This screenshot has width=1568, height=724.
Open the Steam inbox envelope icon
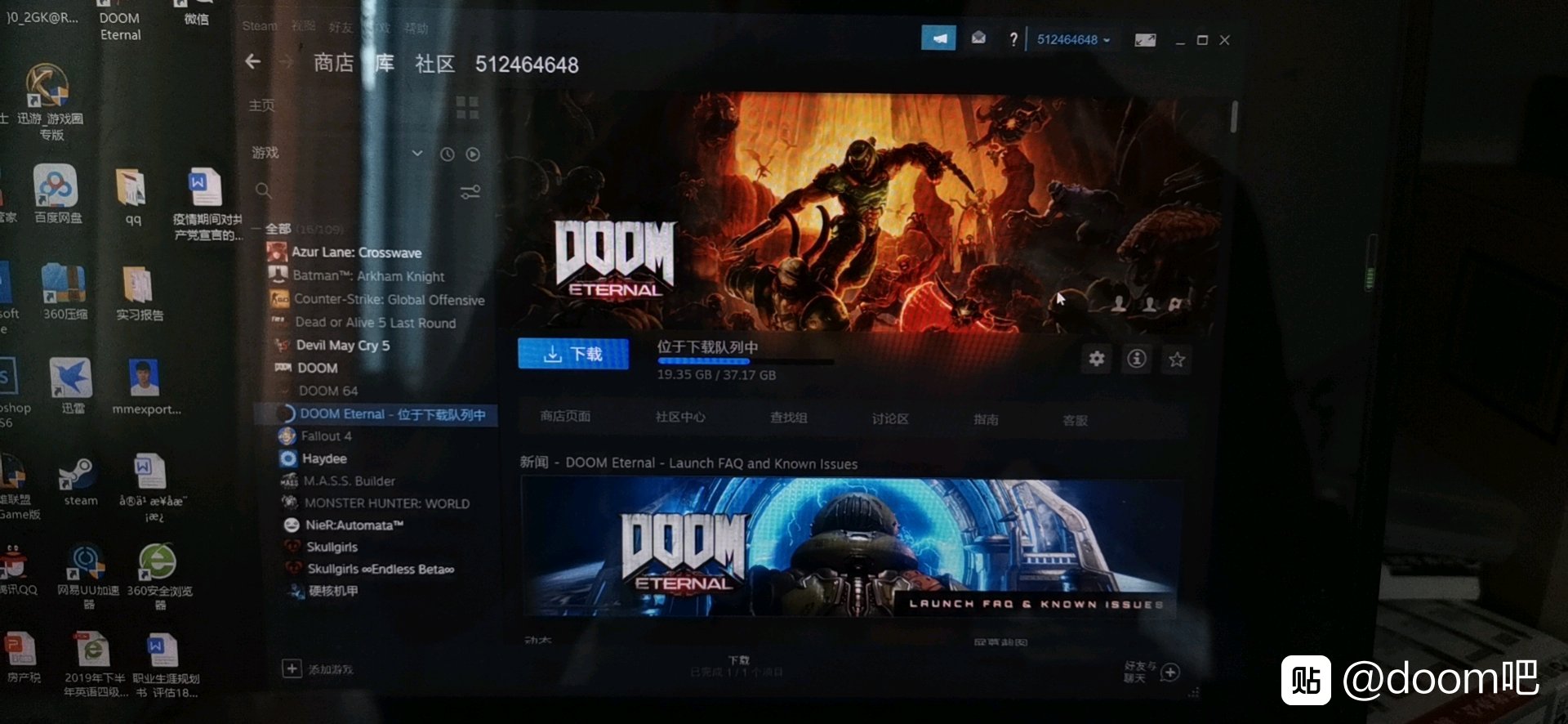[x=978, y=38]
